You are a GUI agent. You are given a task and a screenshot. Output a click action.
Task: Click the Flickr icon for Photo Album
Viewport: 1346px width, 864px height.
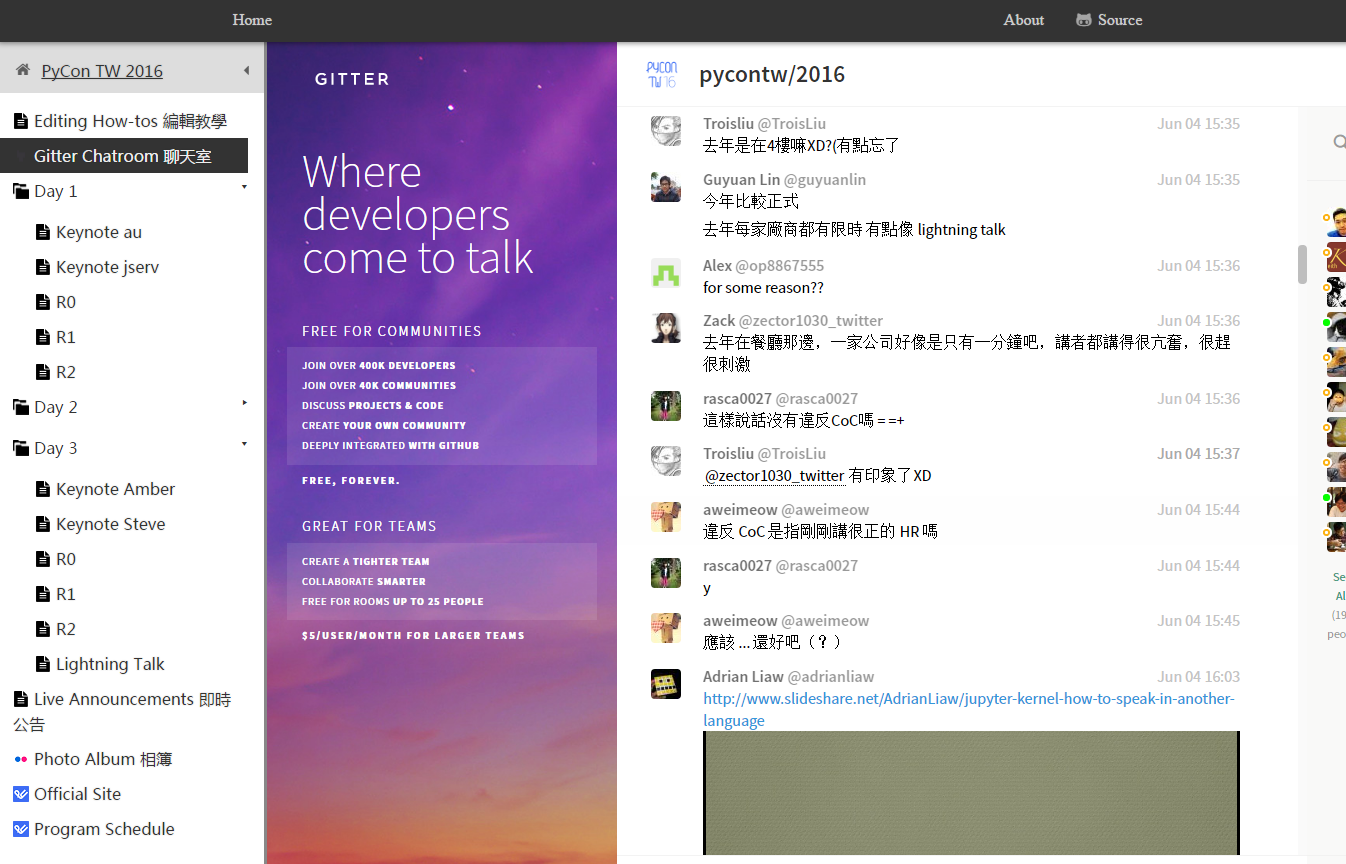pyautogui.click(x=20, y=759)
